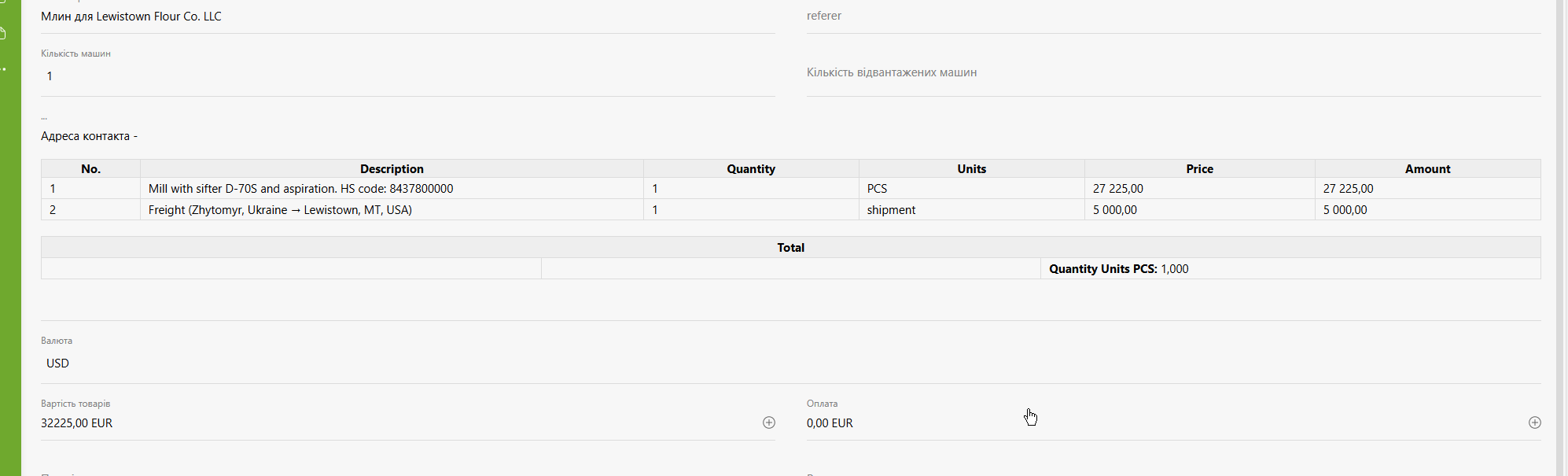Click the three-dots more icon in sidebar
Screen dimensions: 1568x476
(4, 69)
